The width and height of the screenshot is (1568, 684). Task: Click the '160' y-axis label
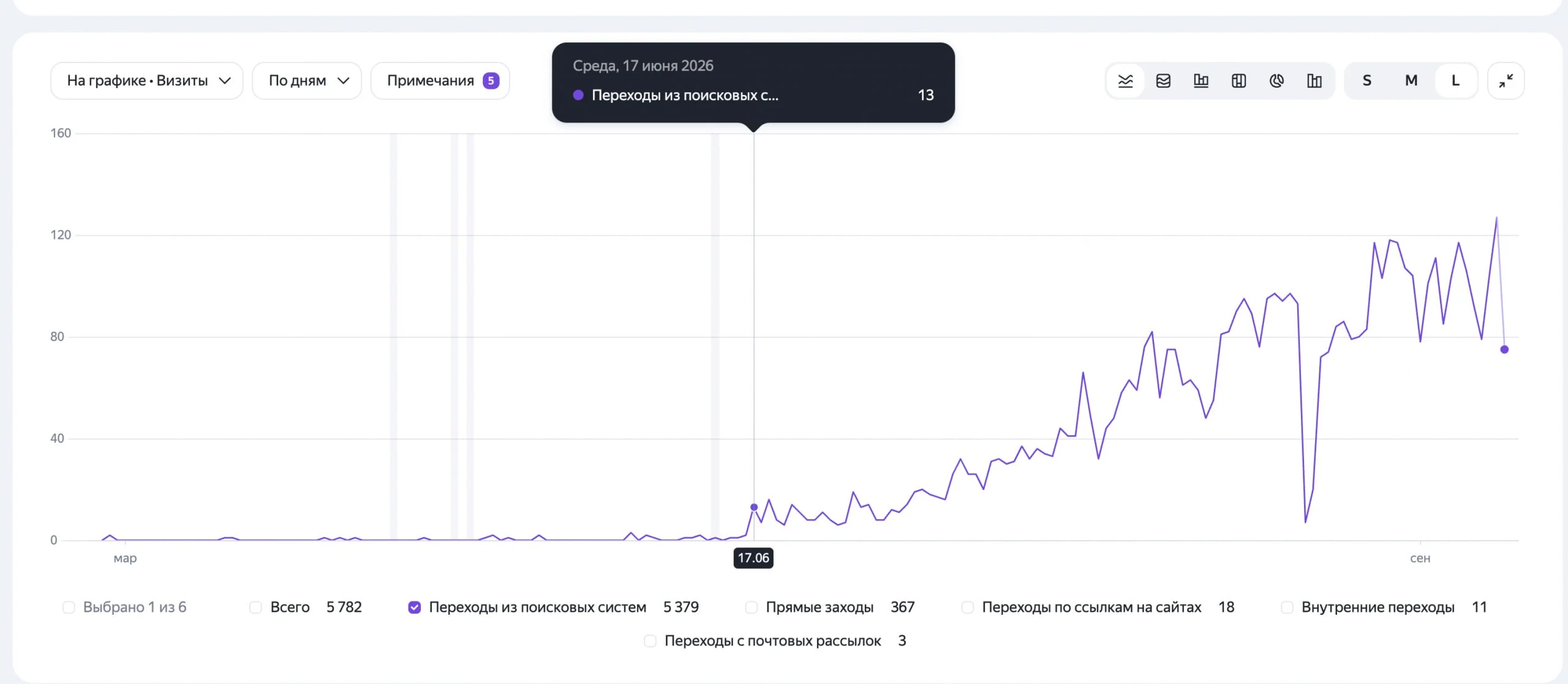pos(61,133)
